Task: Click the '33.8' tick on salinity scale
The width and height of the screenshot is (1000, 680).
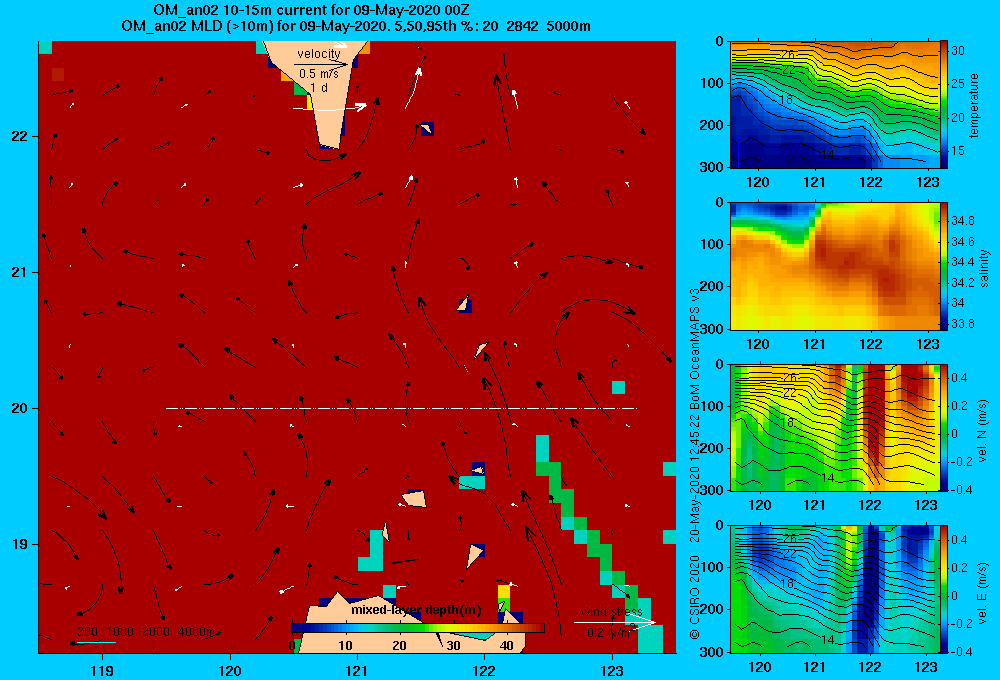Action: [962, 323]
